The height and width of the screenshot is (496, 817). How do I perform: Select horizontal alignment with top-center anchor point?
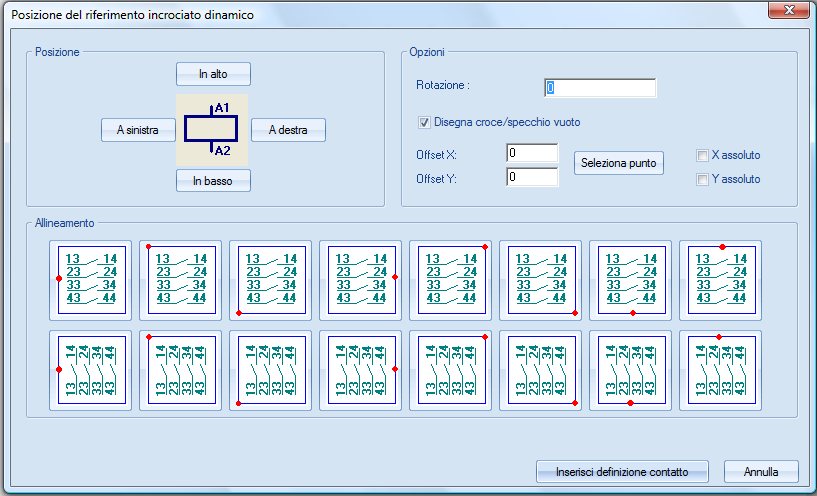721,280
